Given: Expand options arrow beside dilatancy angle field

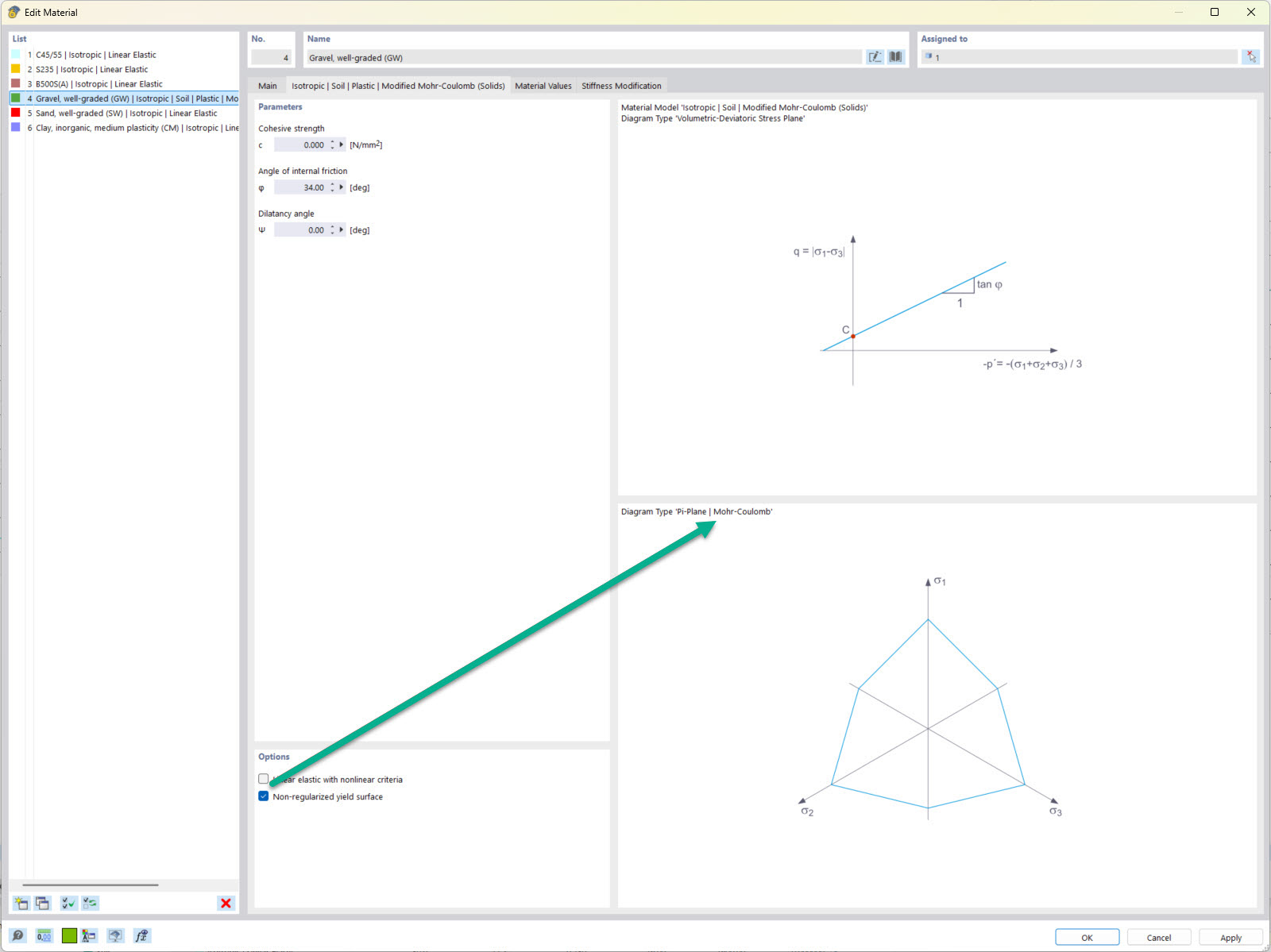Looking at the screenshot, I should pos(341,229).
